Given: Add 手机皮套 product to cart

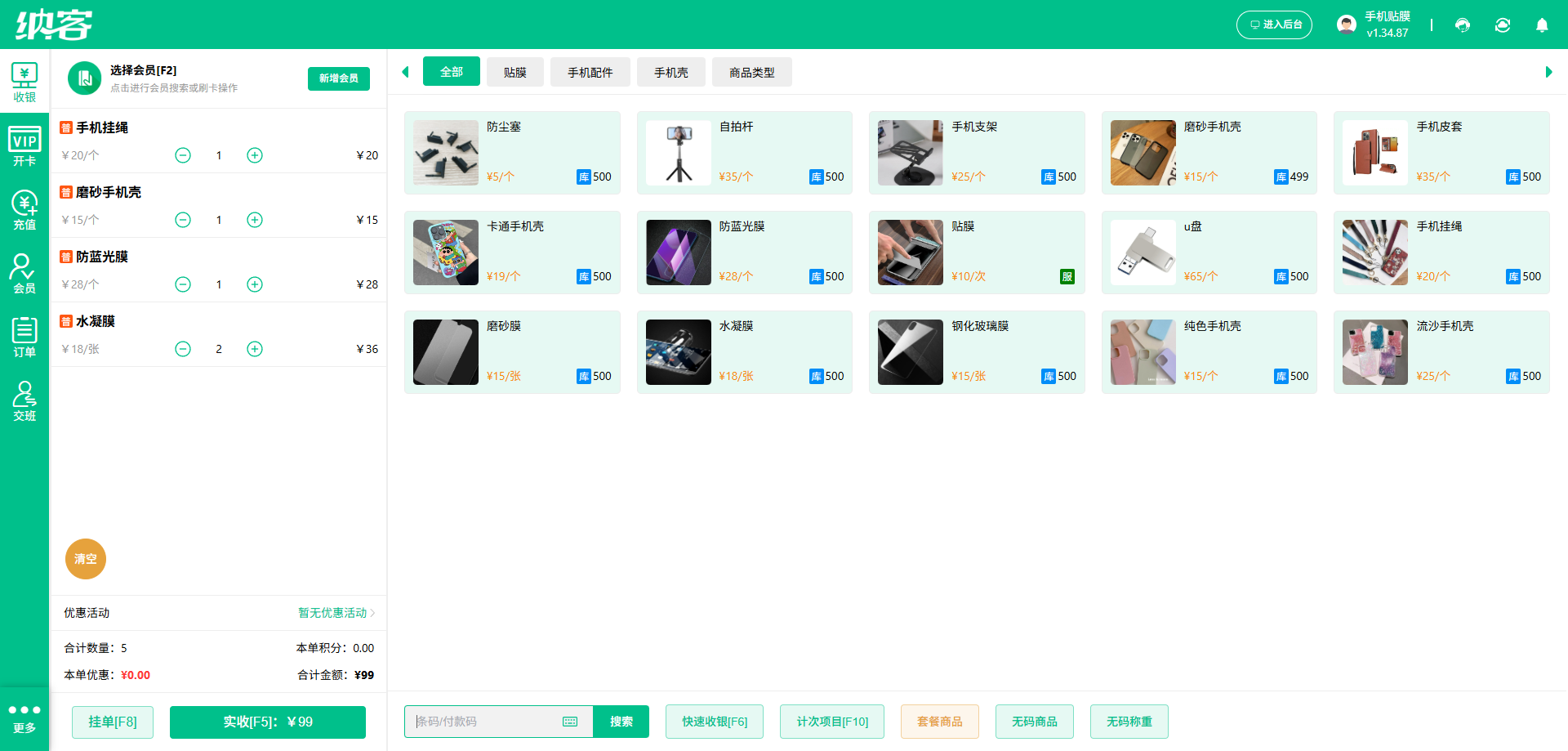Looking at the screenshot, I should 1441,153.
